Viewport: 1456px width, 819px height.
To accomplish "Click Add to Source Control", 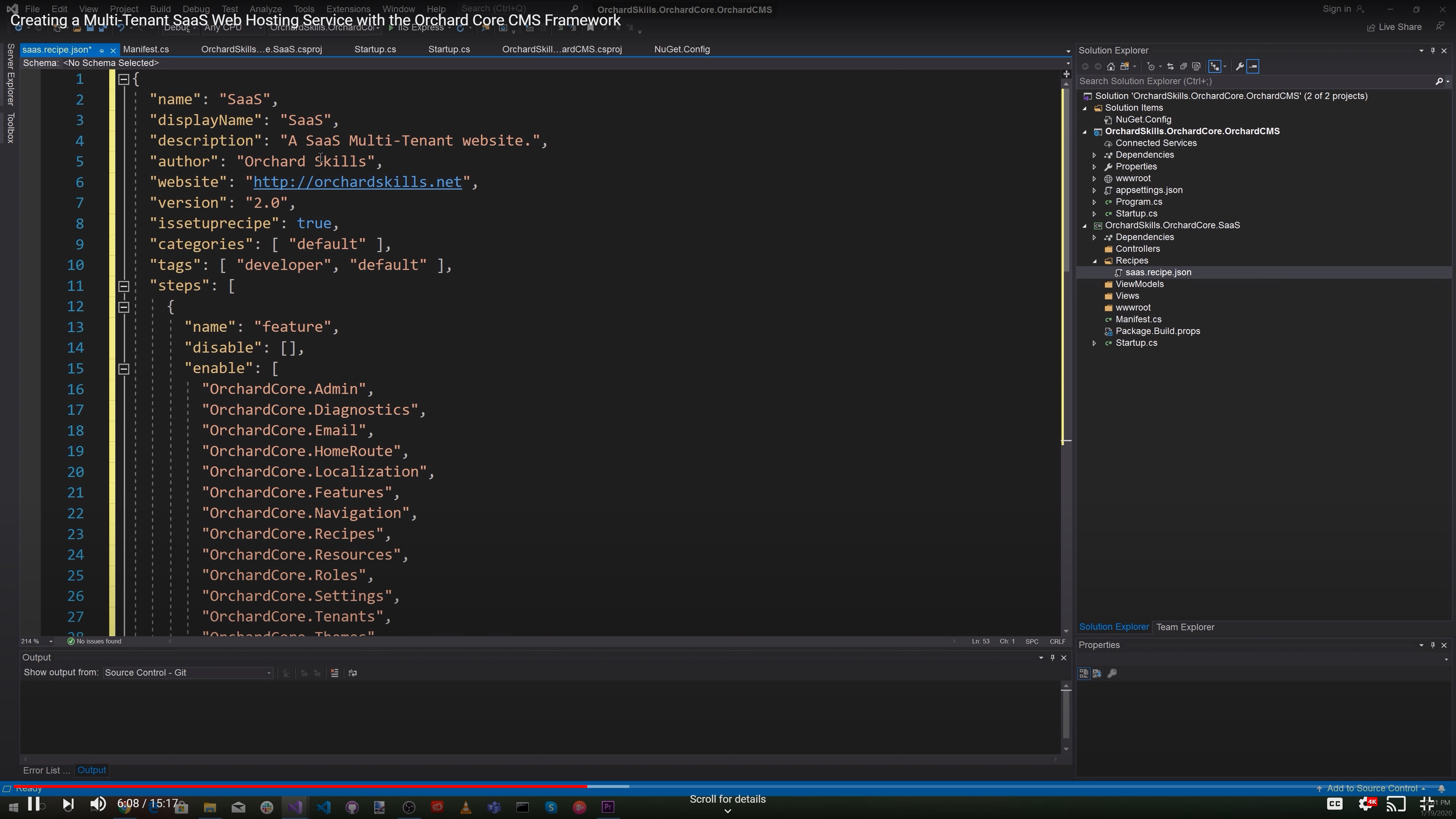I will tap(1371, 789).
